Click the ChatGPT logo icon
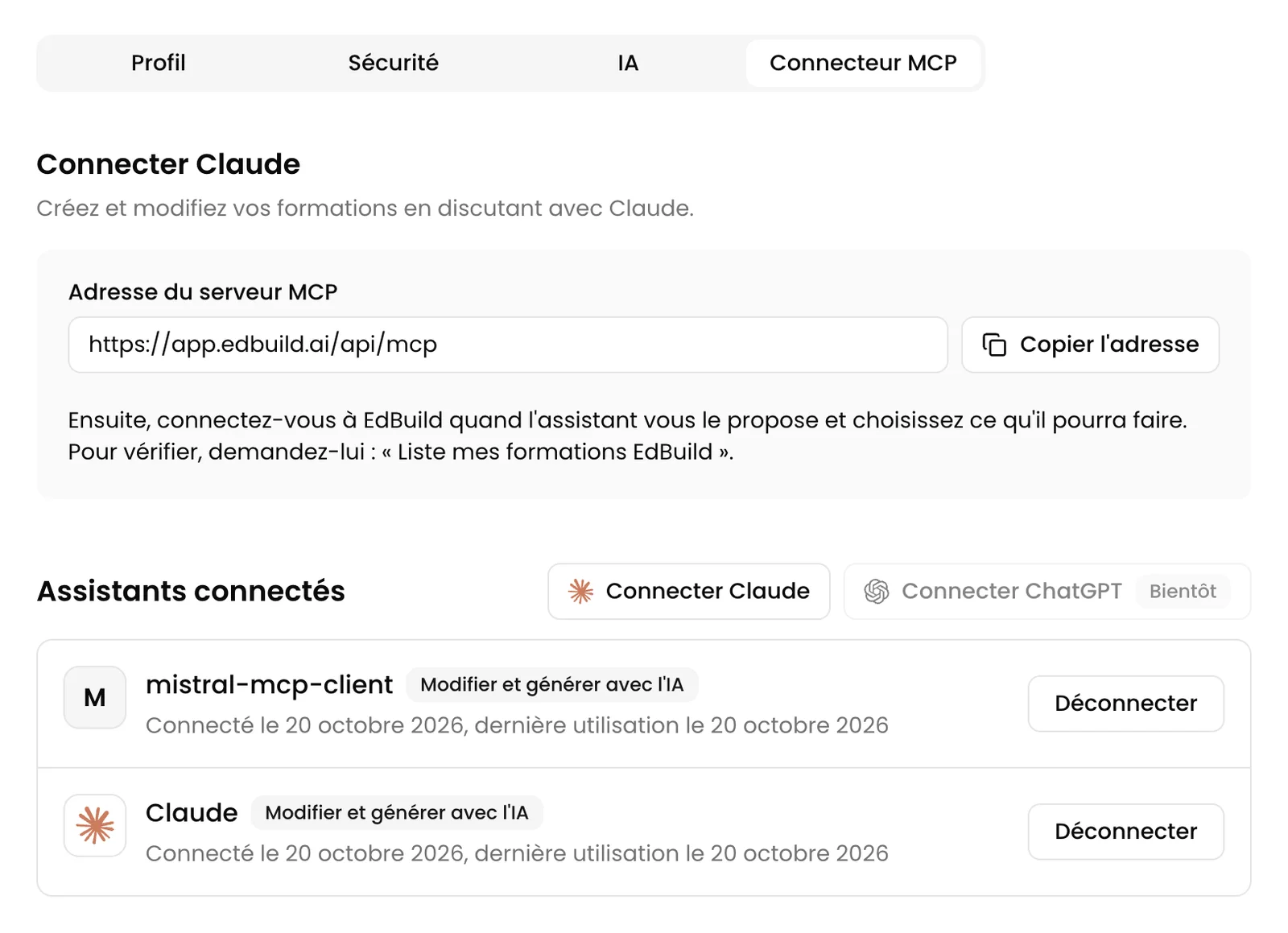 click(x=877, y=592)
